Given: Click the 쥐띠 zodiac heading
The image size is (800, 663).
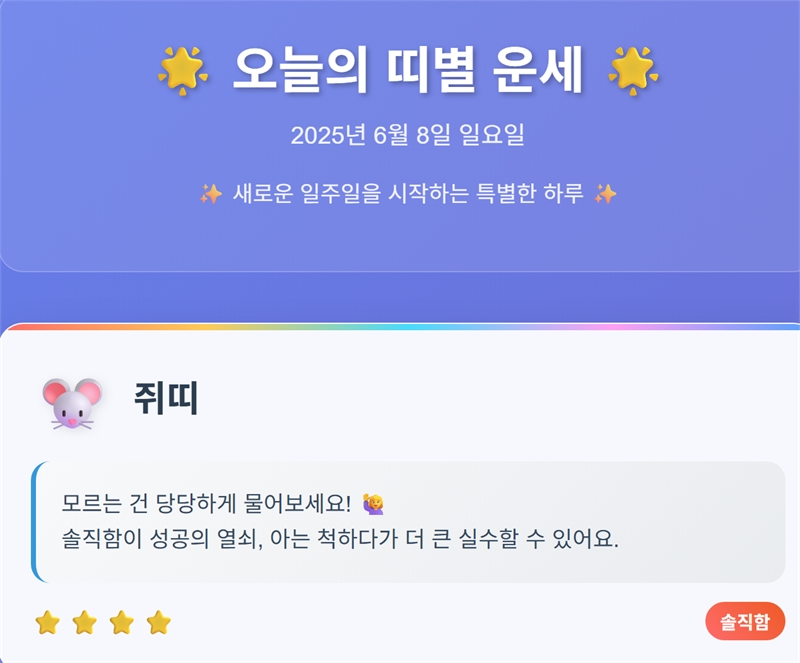Looking at the screenshot, I should (166, 400).
